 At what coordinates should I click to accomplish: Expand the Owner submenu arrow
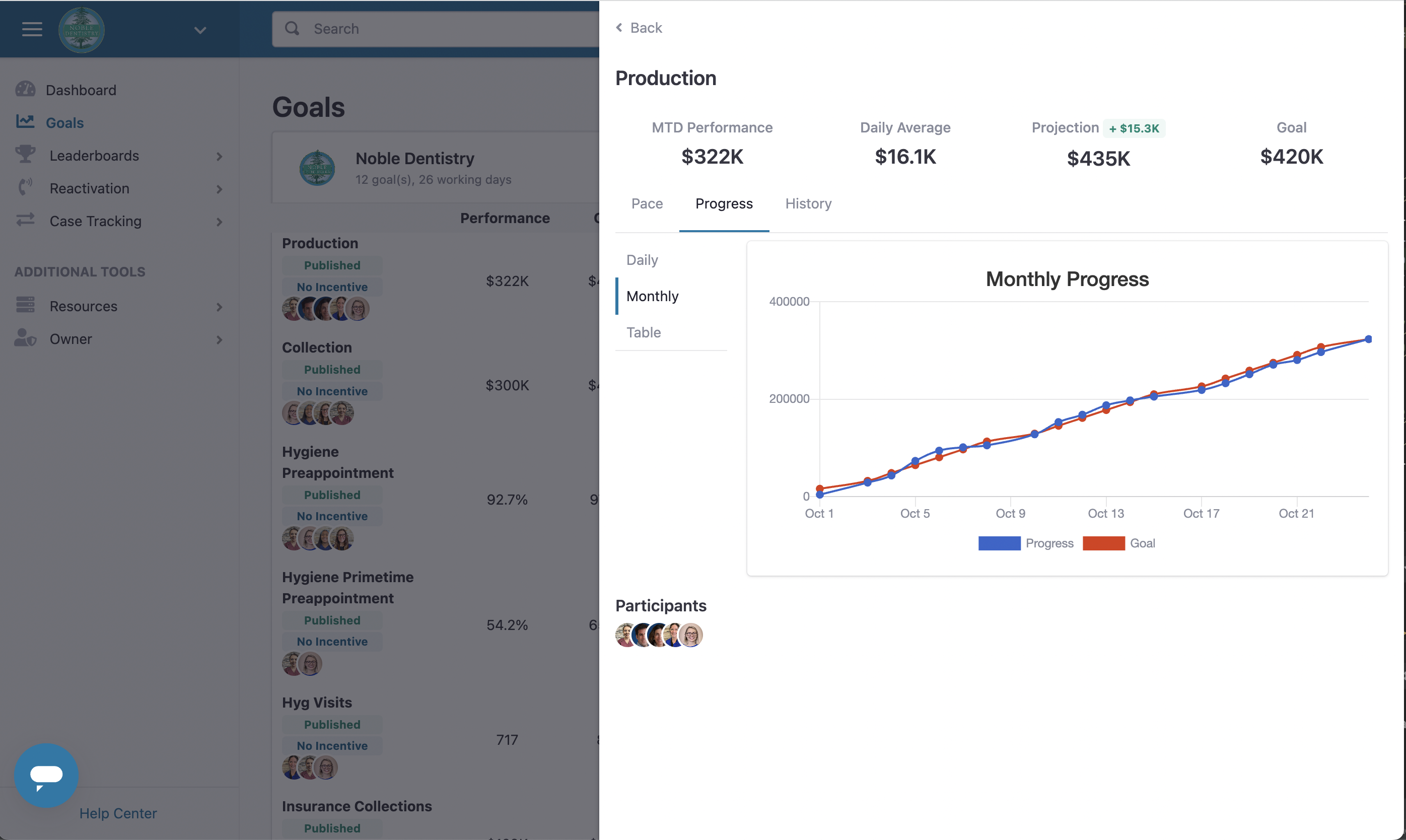(220, 339)
